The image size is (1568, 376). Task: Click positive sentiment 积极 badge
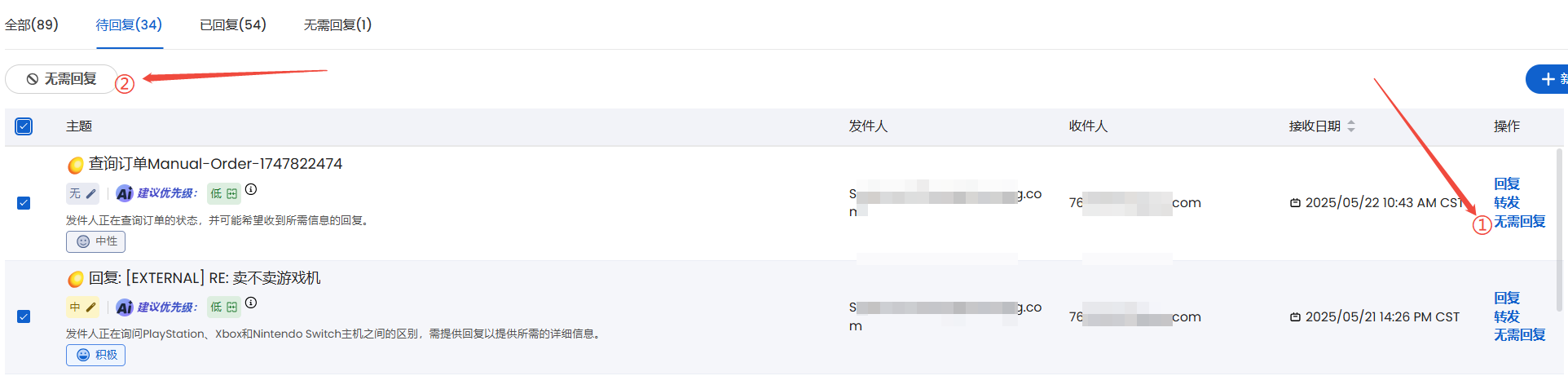tap(96, 355)
